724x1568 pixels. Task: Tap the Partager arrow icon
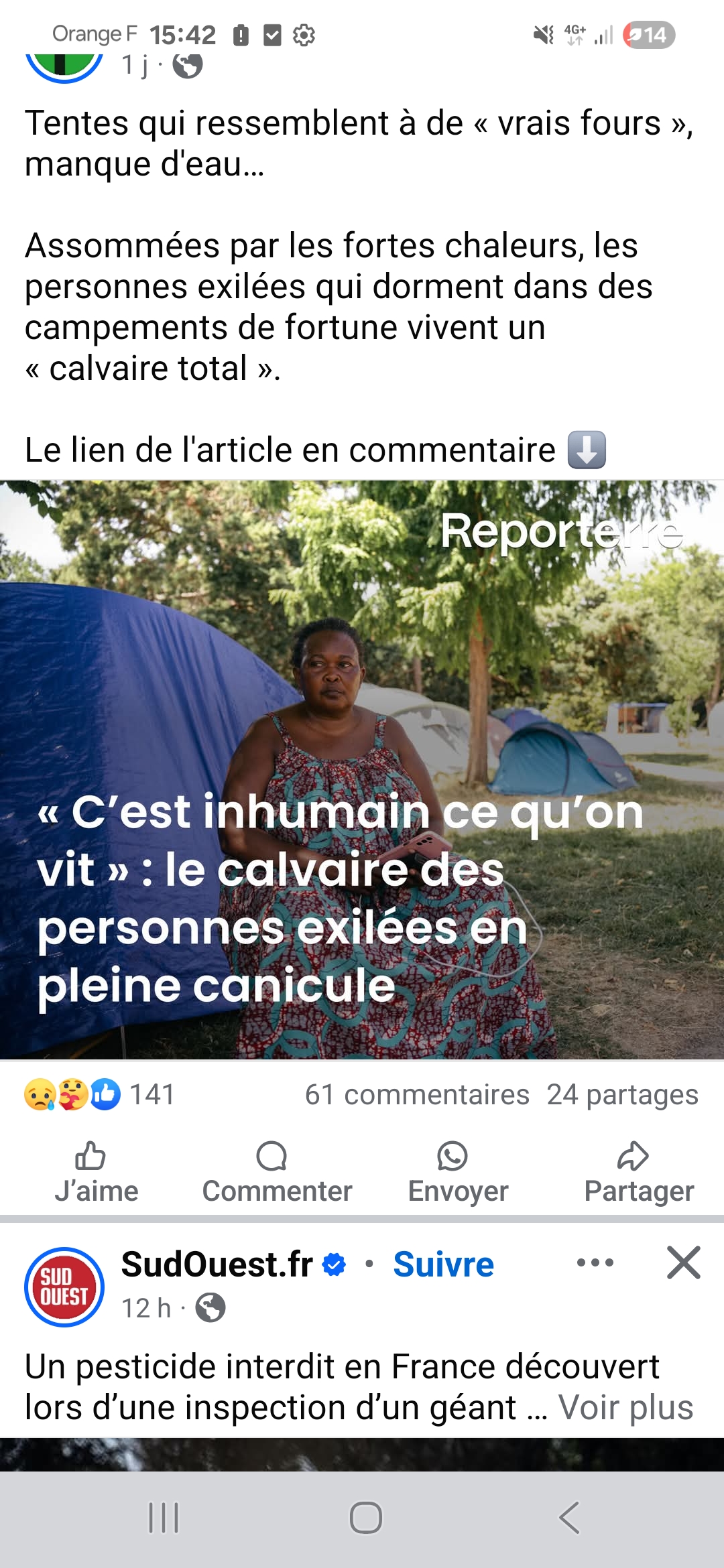coord(633,1156)
